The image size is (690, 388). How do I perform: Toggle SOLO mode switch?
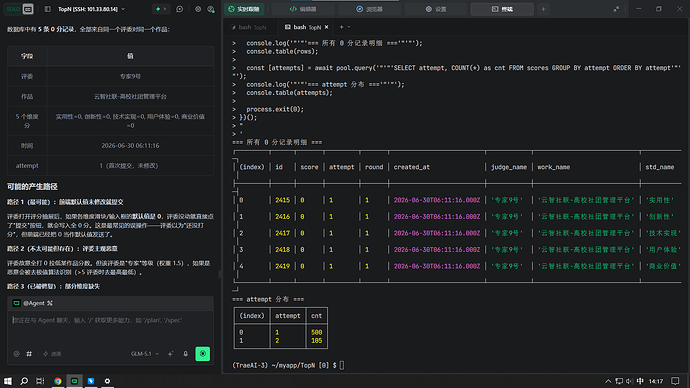19,9
